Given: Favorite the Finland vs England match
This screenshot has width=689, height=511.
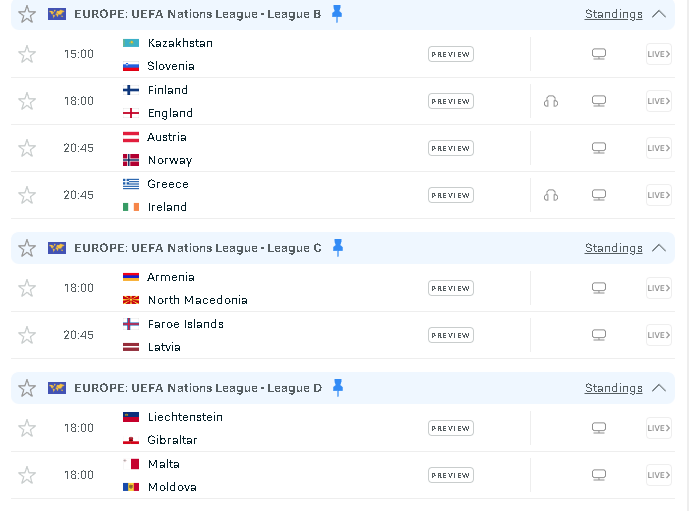Looking at the screenshot, I should pos(27,101).
